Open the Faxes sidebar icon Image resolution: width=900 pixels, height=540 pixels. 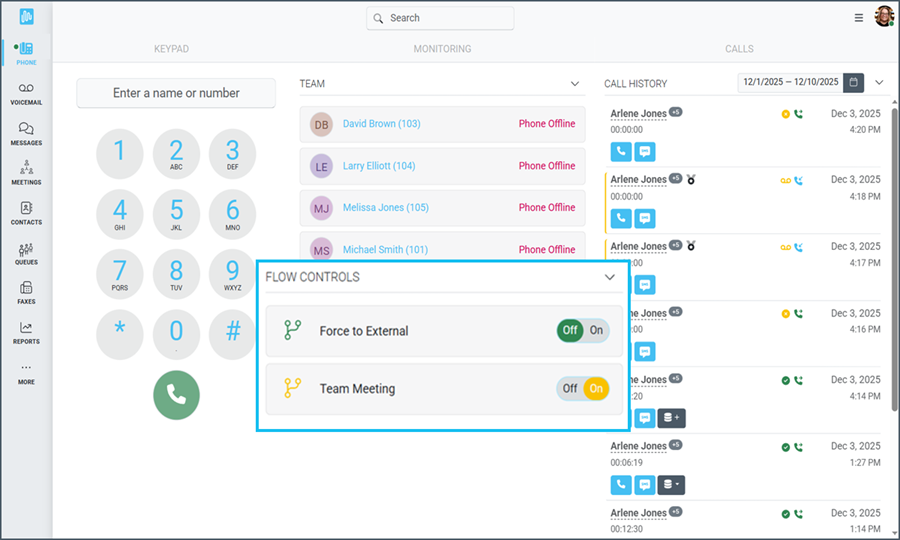pos(26,292)
